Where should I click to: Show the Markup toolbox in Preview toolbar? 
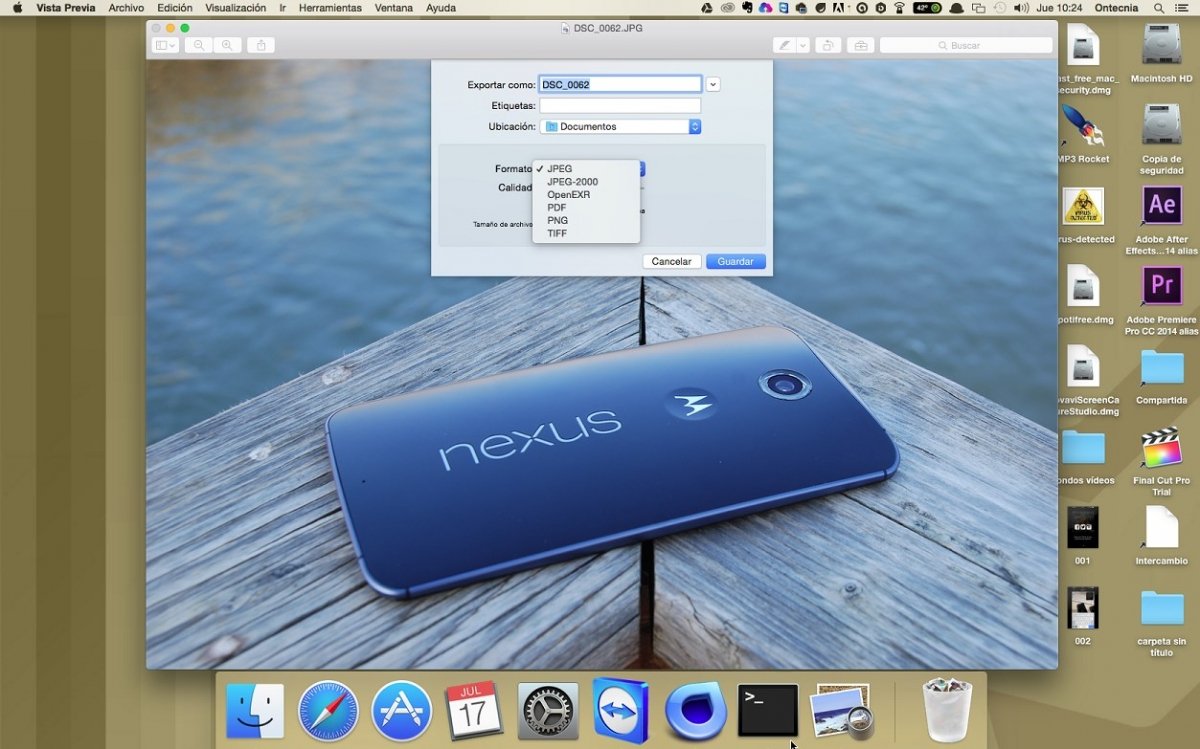pyautogui.click(x=860, y=45)
